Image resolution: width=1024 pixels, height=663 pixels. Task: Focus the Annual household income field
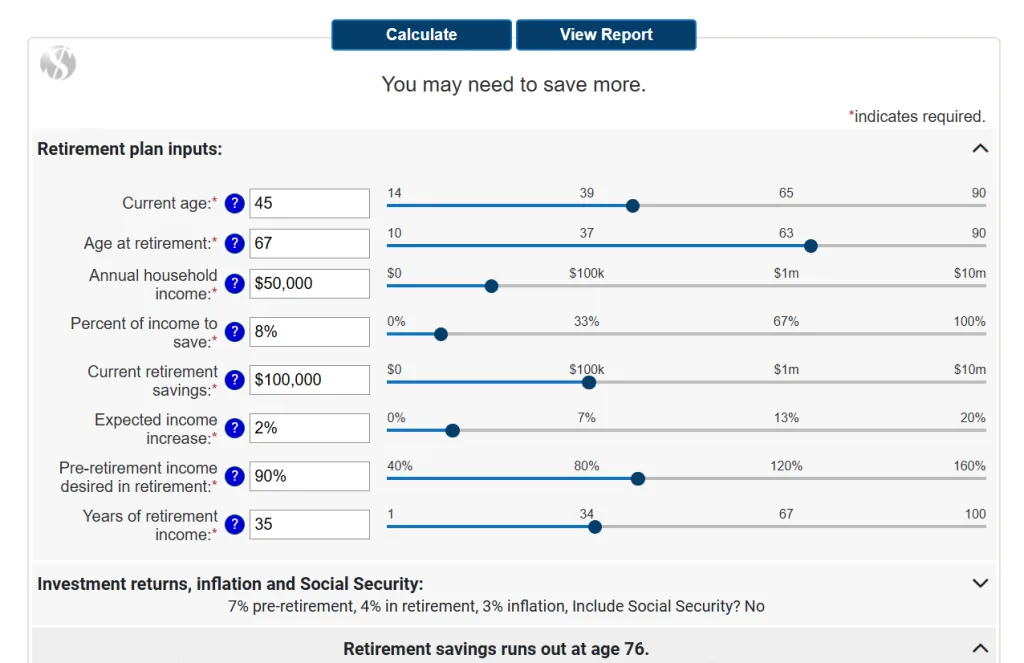309,284
